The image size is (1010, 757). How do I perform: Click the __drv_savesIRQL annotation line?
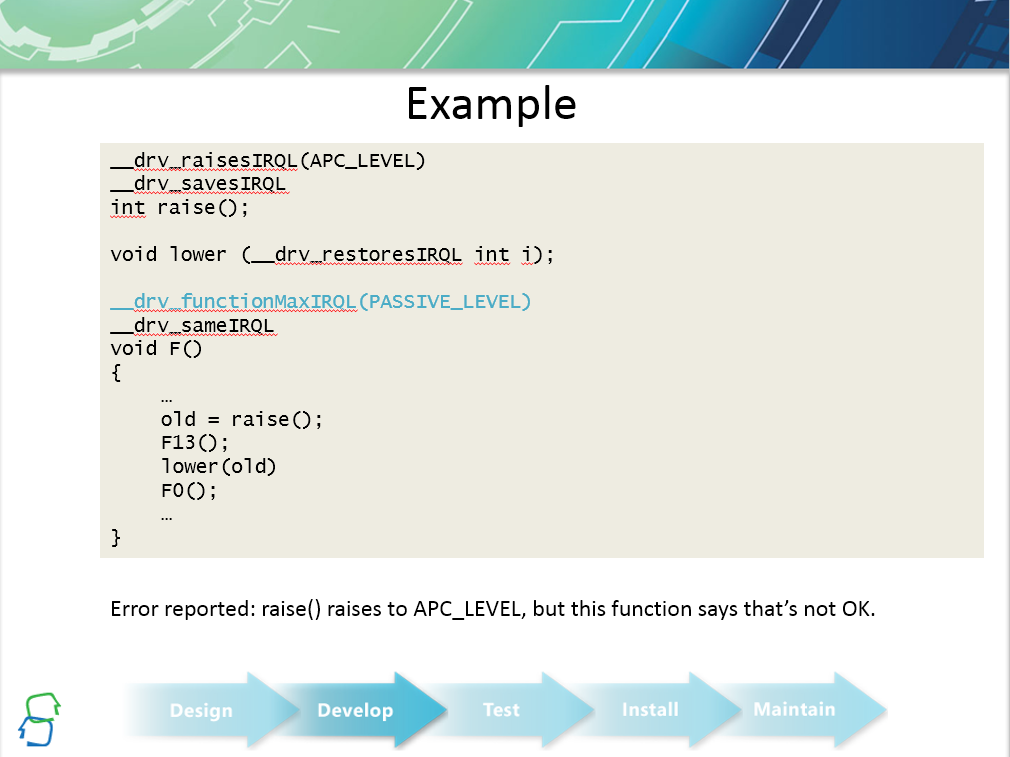(198, 185)
